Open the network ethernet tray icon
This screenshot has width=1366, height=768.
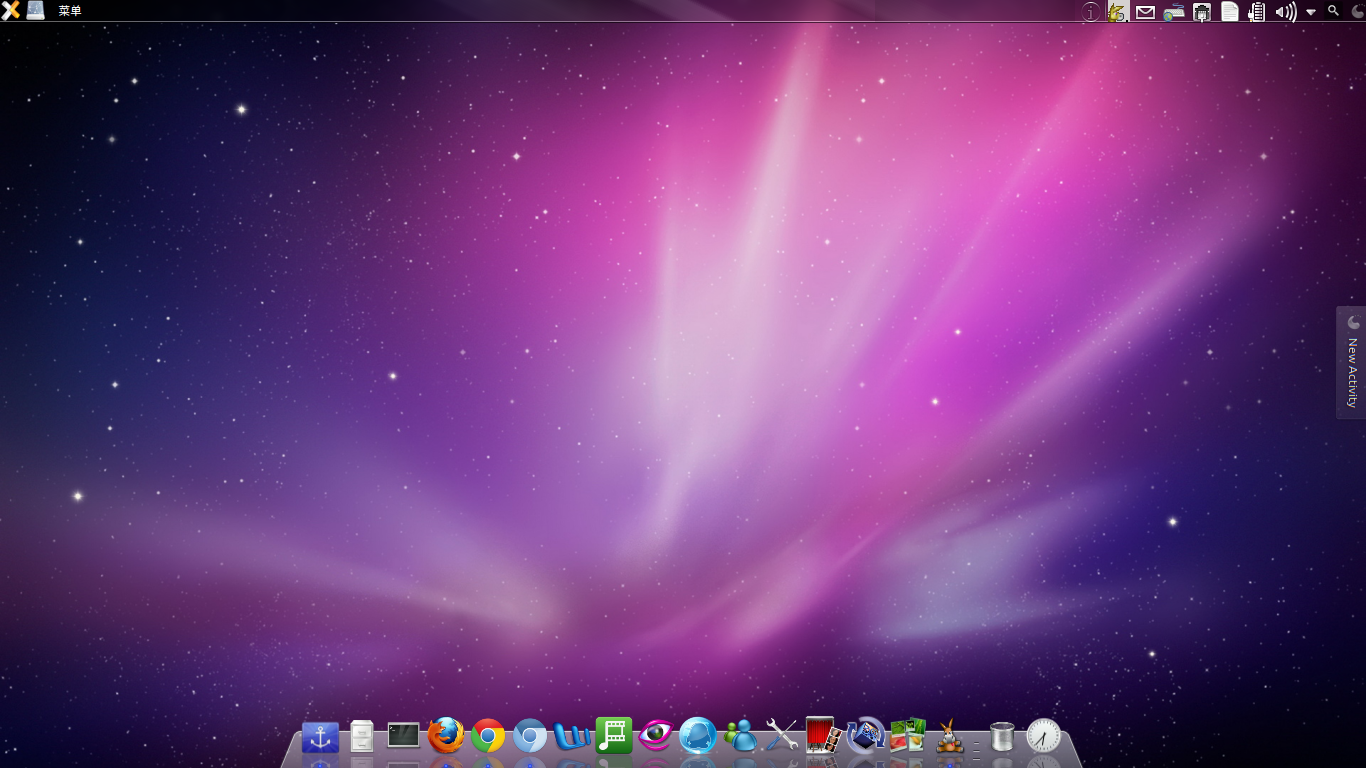[1202, 12]
